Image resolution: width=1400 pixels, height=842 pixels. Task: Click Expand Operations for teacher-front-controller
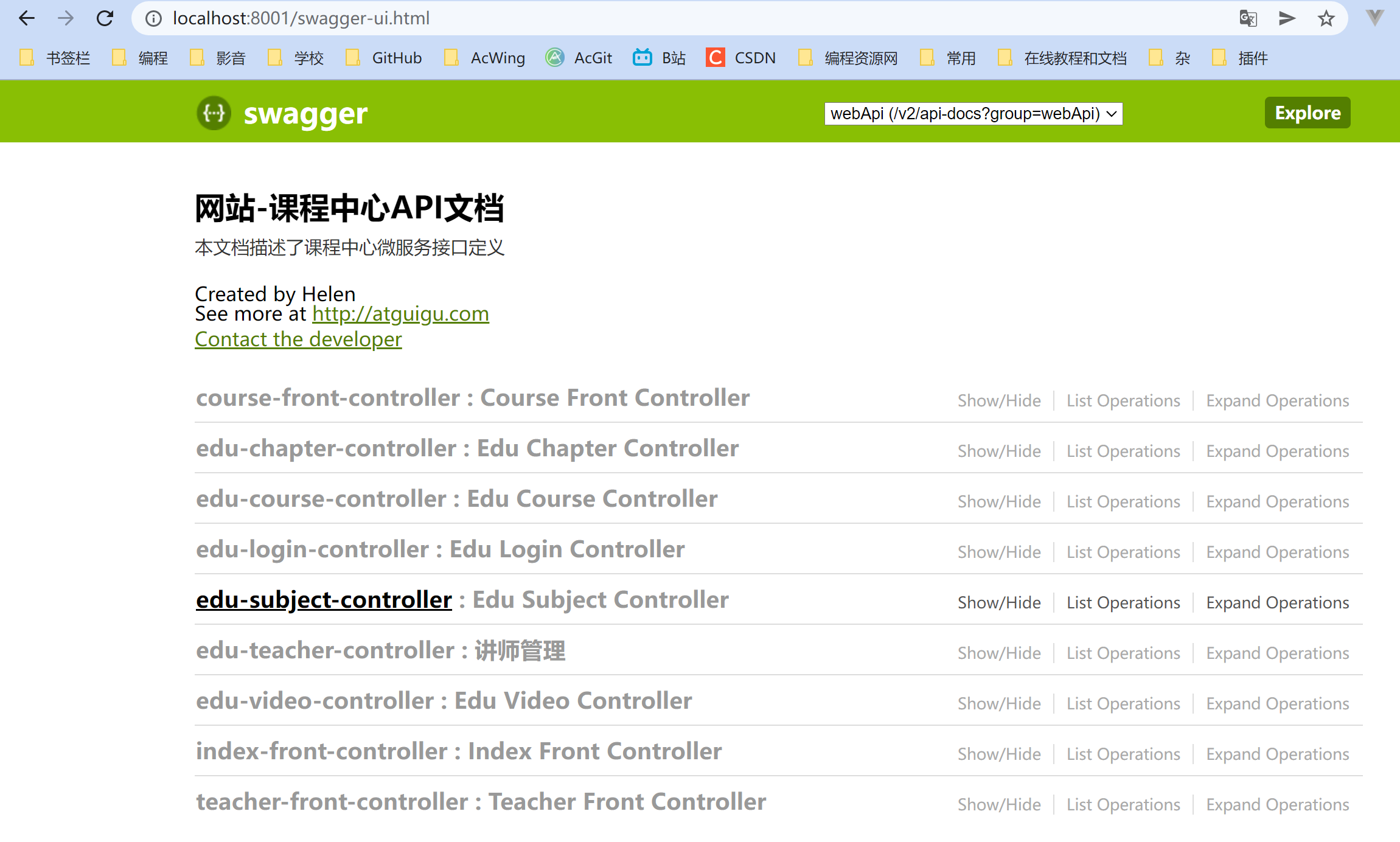1278,805
